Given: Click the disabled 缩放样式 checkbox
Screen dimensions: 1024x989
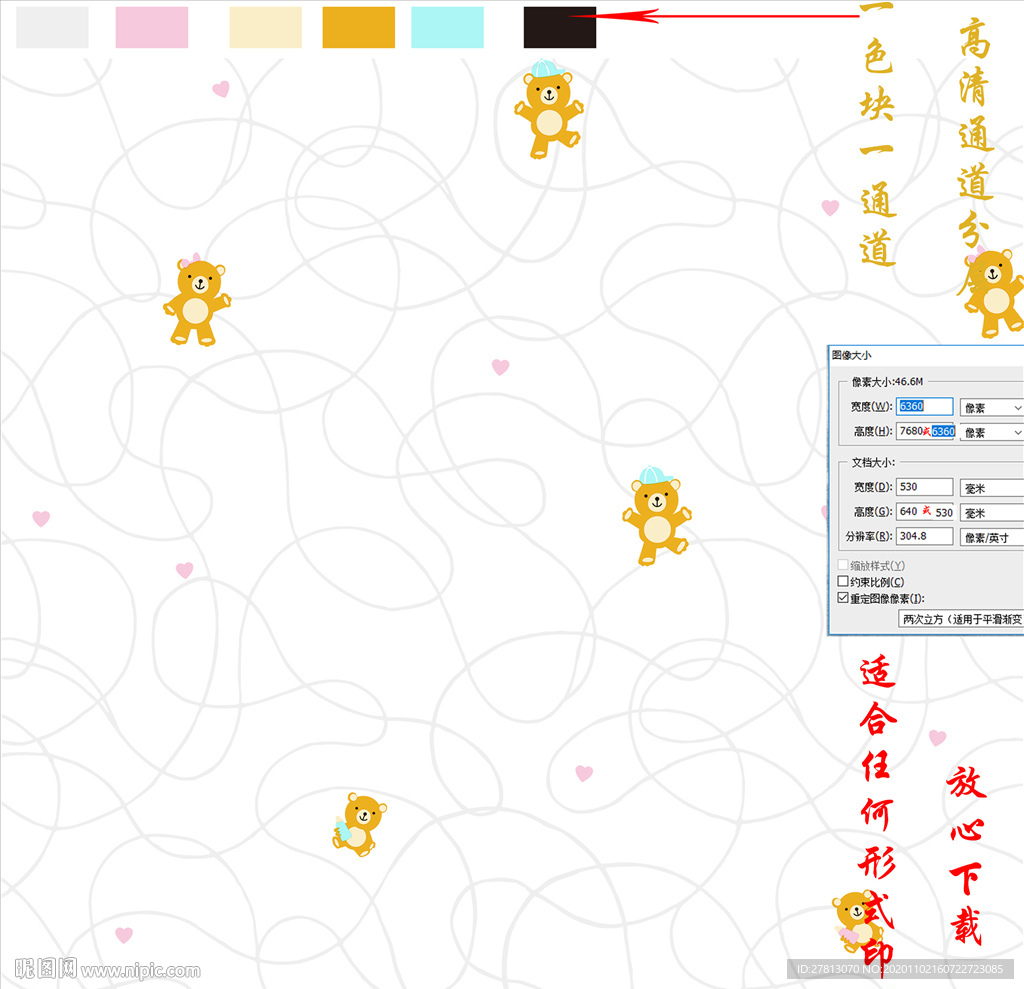Looking at the screenshot, I should click(843, 565).
